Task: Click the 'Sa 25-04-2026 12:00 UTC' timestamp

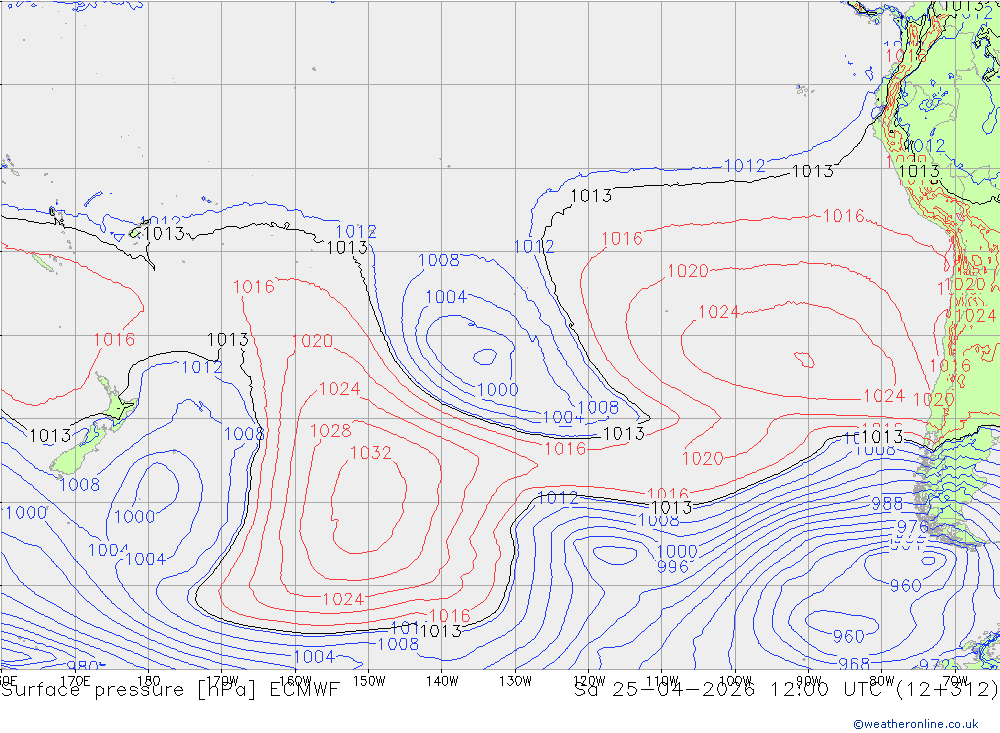Action: 732,690
